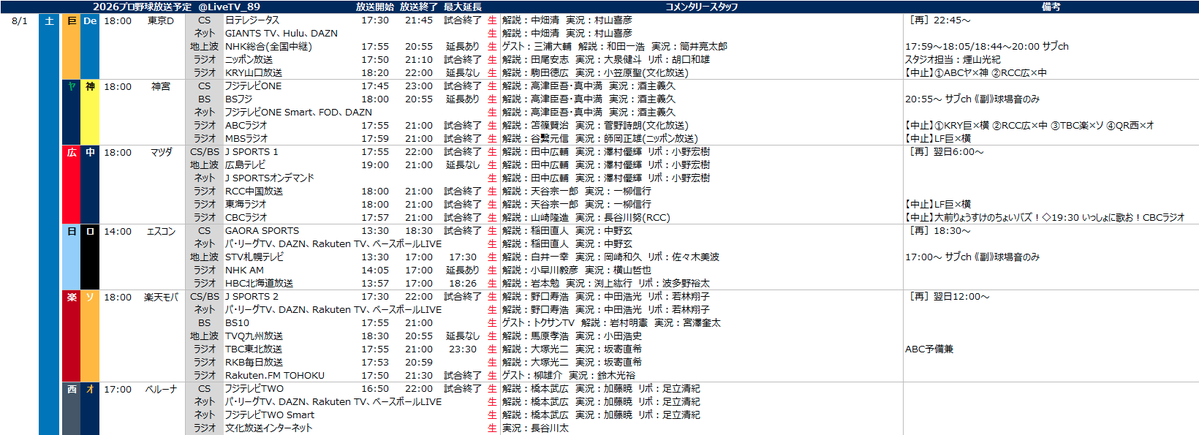This screenshot has height=435, width=1199.
Task: Click the remark '［再］22:45～'
Action: [x=938, y=21]
